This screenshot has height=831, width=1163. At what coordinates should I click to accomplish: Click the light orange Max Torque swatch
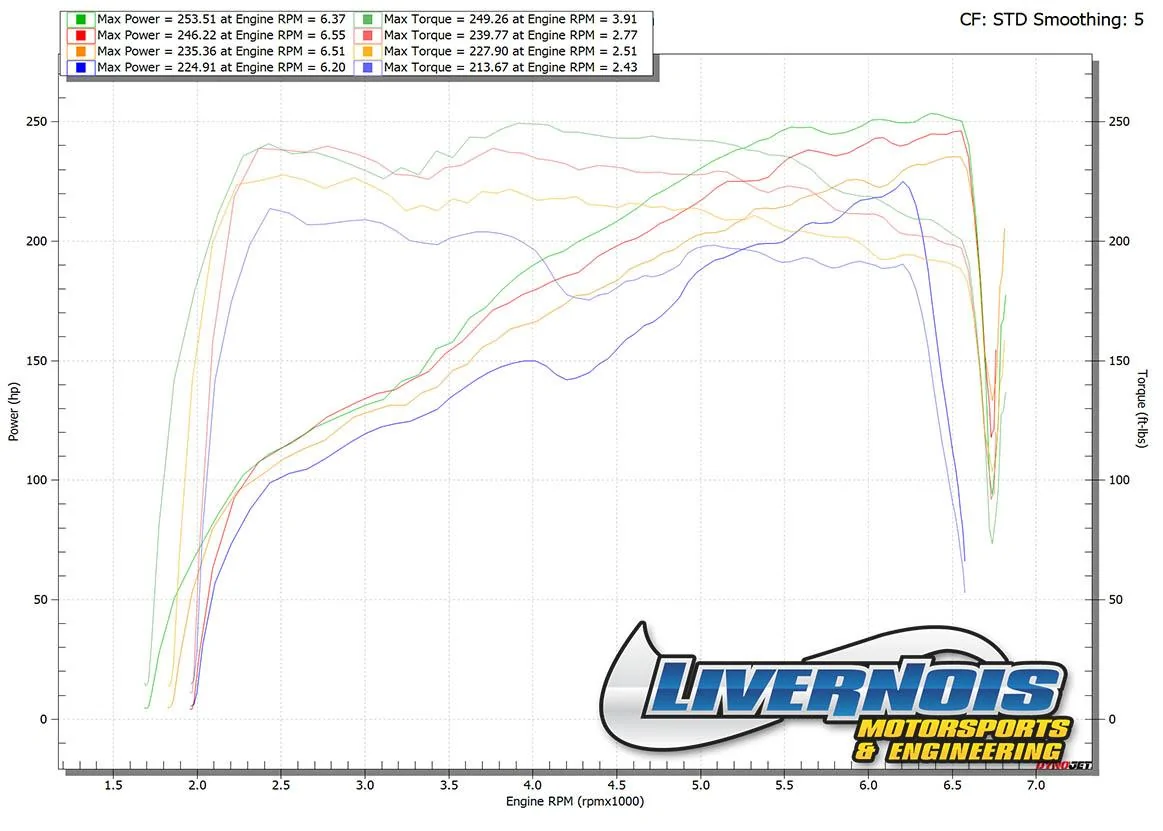(x=368, y=51)
